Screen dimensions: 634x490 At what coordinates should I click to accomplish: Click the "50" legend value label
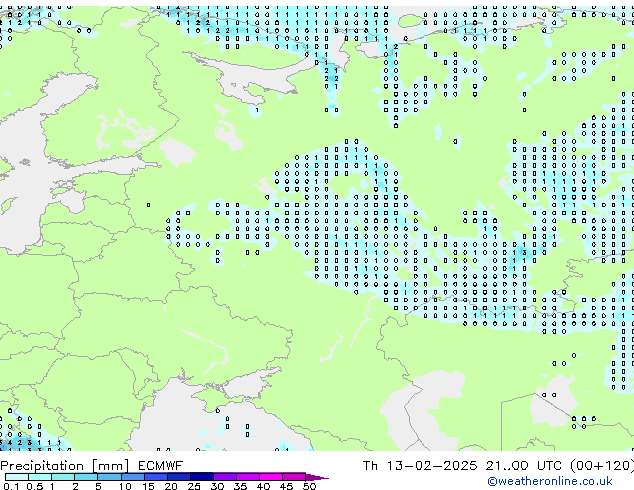(x=310, y=486)
